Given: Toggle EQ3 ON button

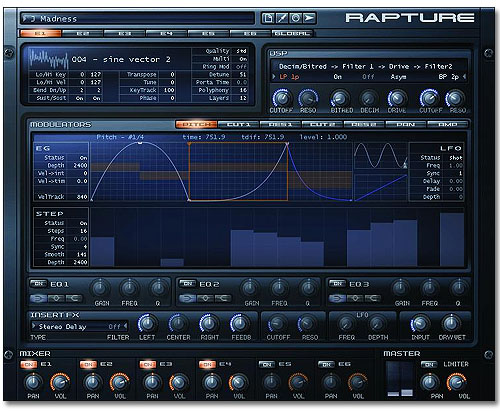Looking at the screenshot, I should pos(337,284).
